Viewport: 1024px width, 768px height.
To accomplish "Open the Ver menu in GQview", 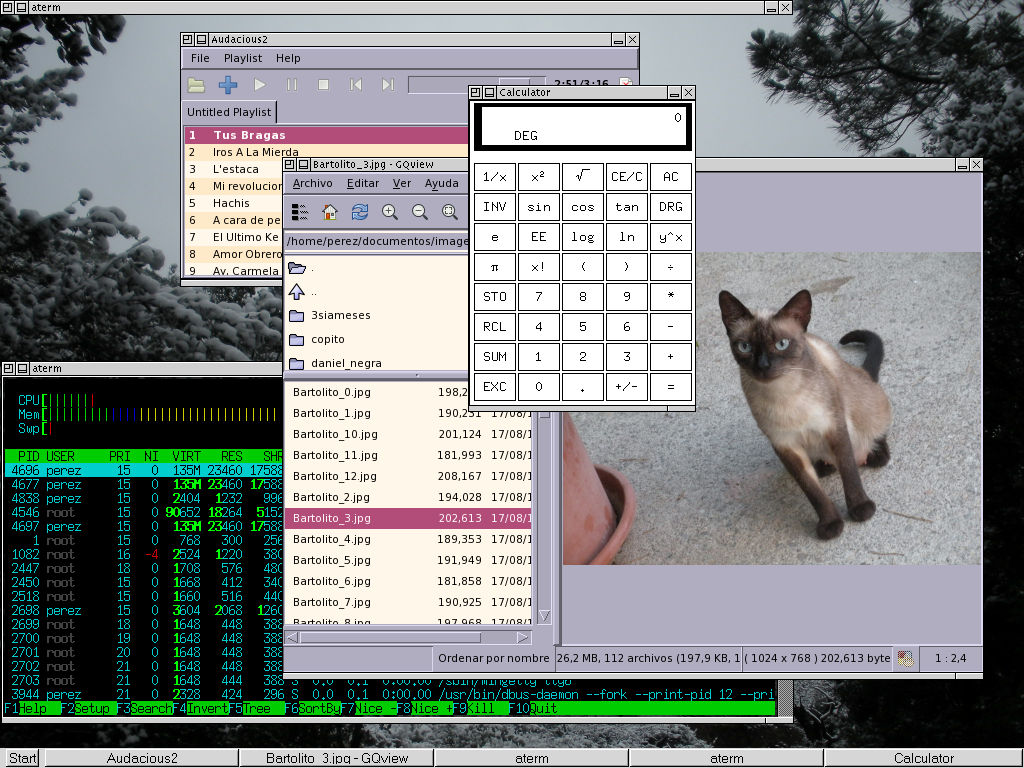I will [402, 184].
